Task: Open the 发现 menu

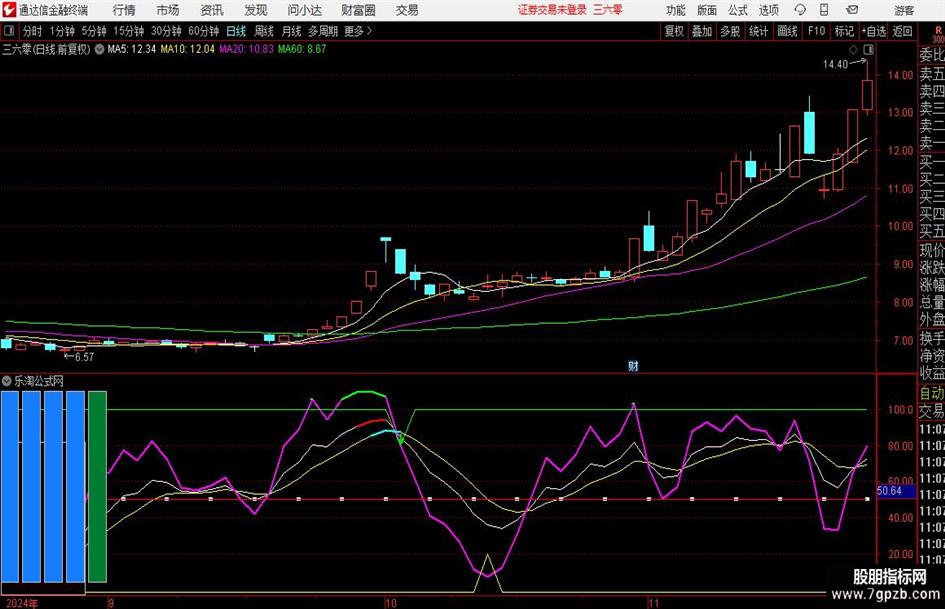Action: click(x=256, y=10)
